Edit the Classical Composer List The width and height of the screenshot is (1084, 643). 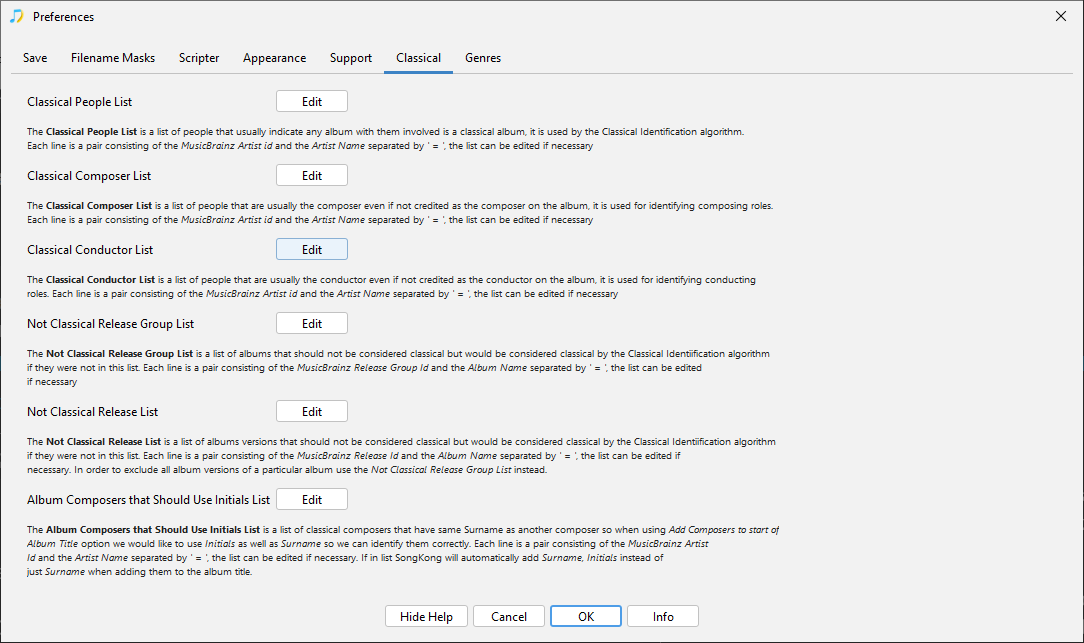click(312, 176)
